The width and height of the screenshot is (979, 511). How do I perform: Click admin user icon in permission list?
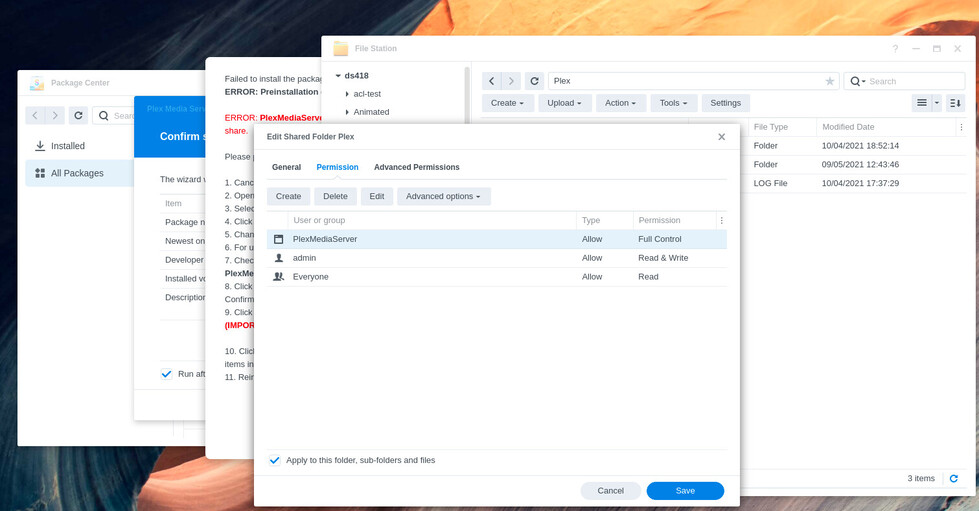pos(278,258)
